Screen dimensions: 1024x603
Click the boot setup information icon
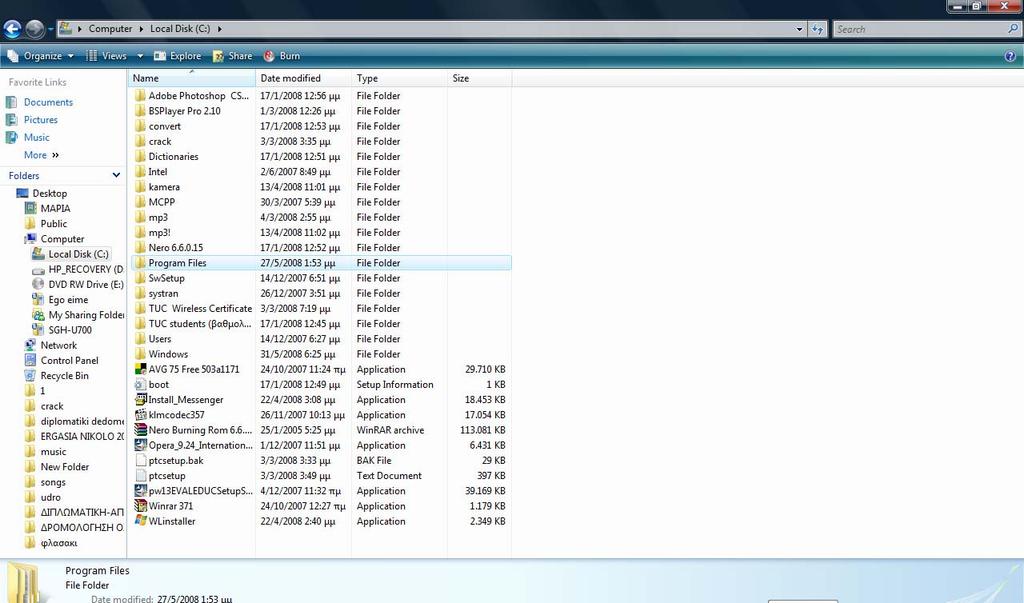coord(140,384)
